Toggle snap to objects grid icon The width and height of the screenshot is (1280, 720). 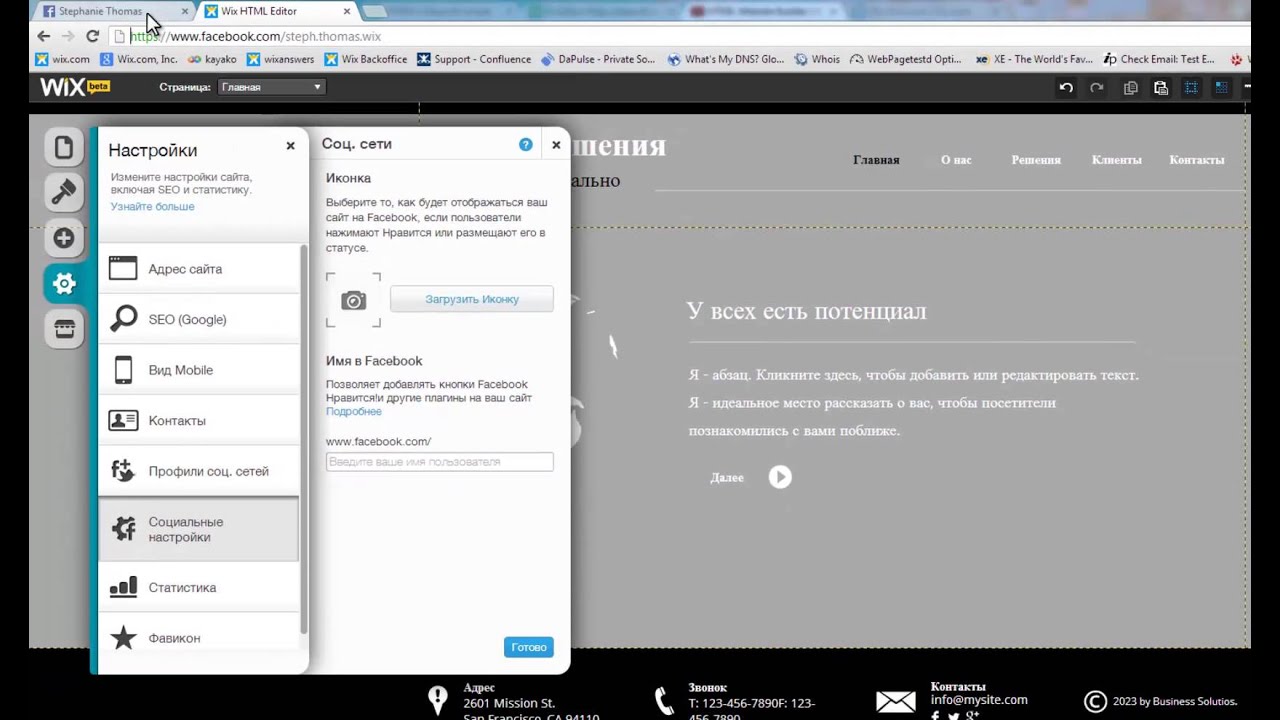point(1221,88)
